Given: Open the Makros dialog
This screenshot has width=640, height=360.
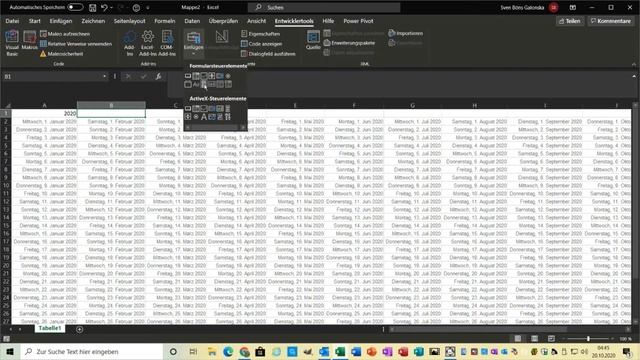Looking at the screenshot, I should point(29,41).
